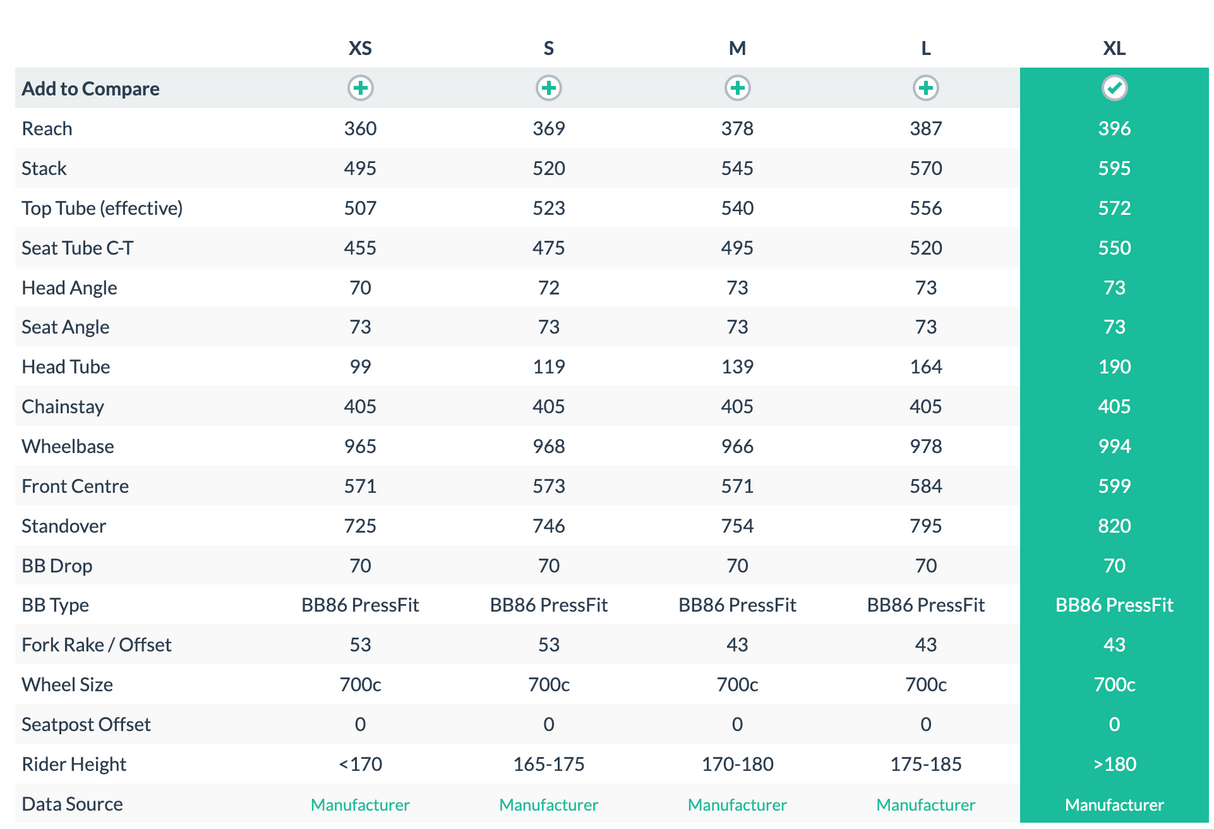The height and width of the screenshot is (829, 1214).
Task: Add L size to compare
Action: point(926,88)
